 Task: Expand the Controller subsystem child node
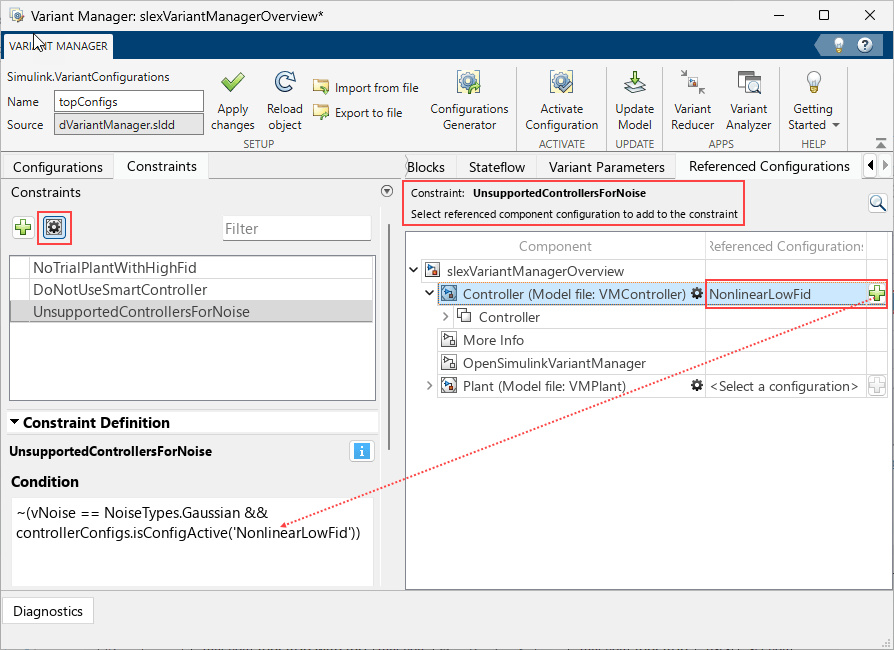446,316
